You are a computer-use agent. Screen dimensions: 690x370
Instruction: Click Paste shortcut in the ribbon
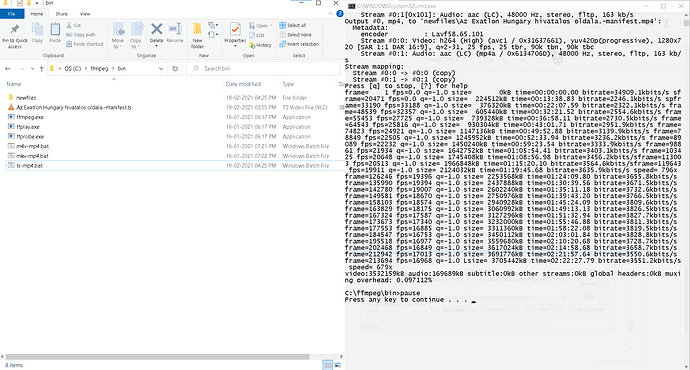(x=85, y=44)
